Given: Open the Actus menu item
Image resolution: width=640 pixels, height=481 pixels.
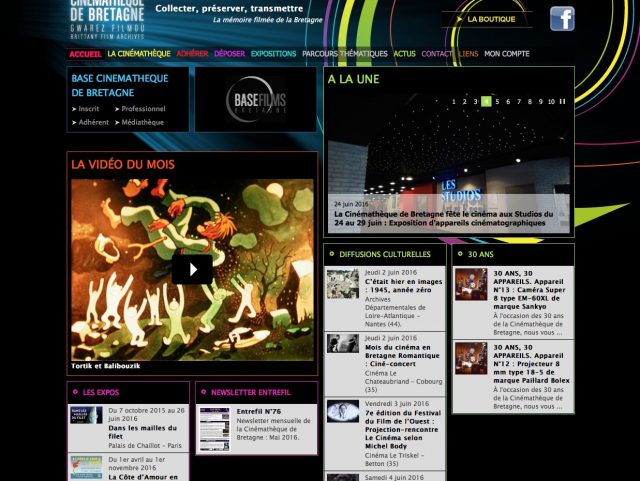Looking at the screenshot, I should (x=404, y=53).
